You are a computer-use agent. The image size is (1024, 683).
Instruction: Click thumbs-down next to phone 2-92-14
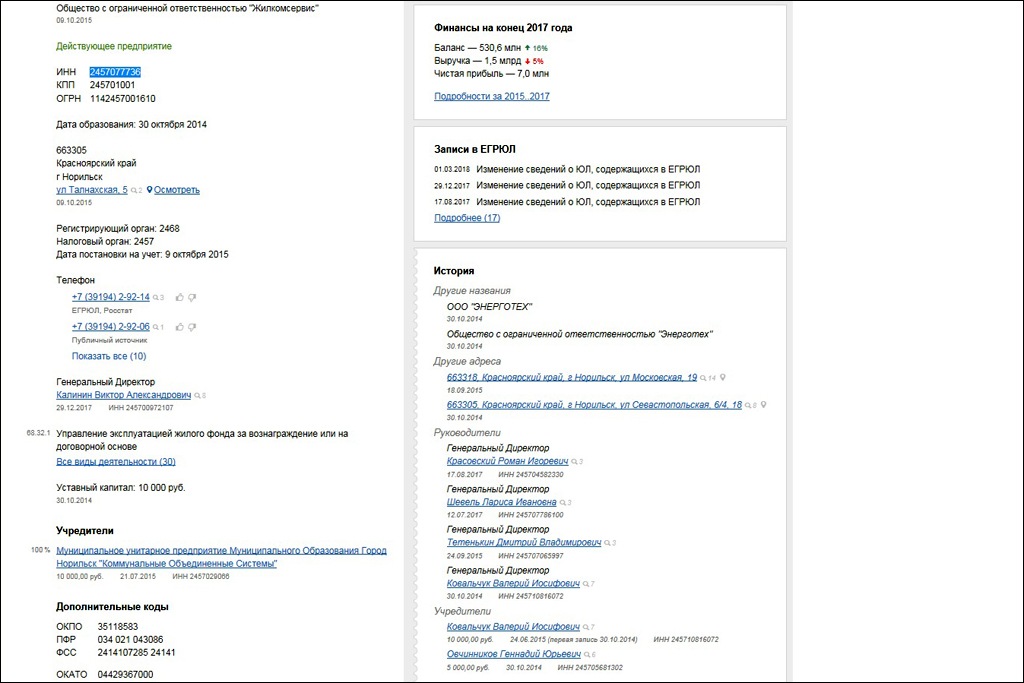[x=192, y=297]
